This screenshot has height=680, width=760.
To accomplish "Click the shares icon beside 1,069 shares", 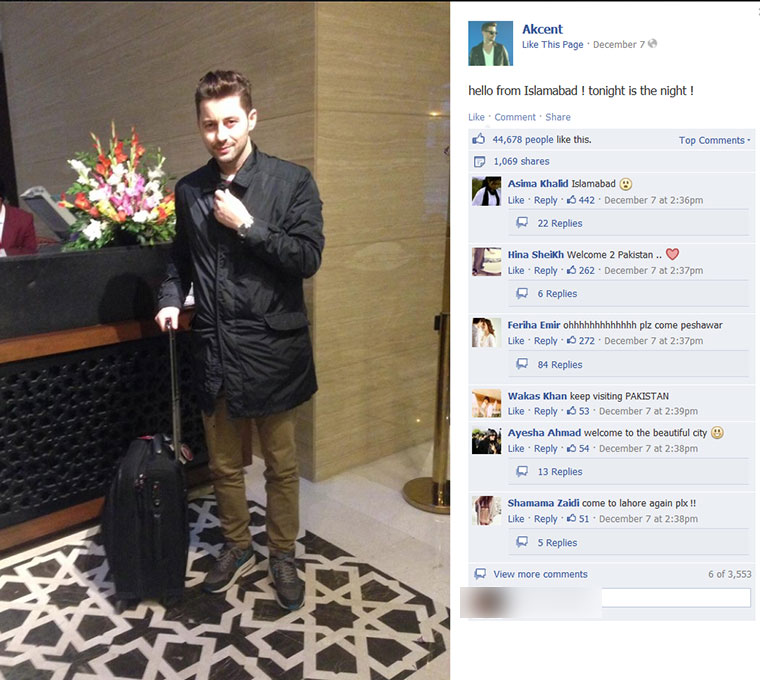I will (x=479, y=161).
